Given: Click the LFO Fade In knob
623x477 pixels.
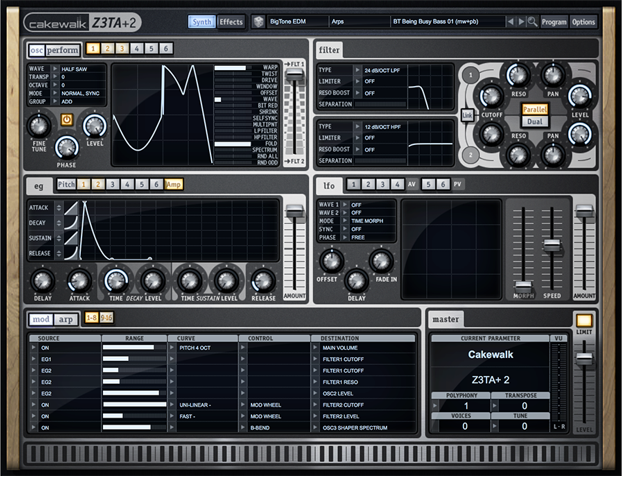Looking at the screenshot, I should pyautogui.click(x=381, y=261).
